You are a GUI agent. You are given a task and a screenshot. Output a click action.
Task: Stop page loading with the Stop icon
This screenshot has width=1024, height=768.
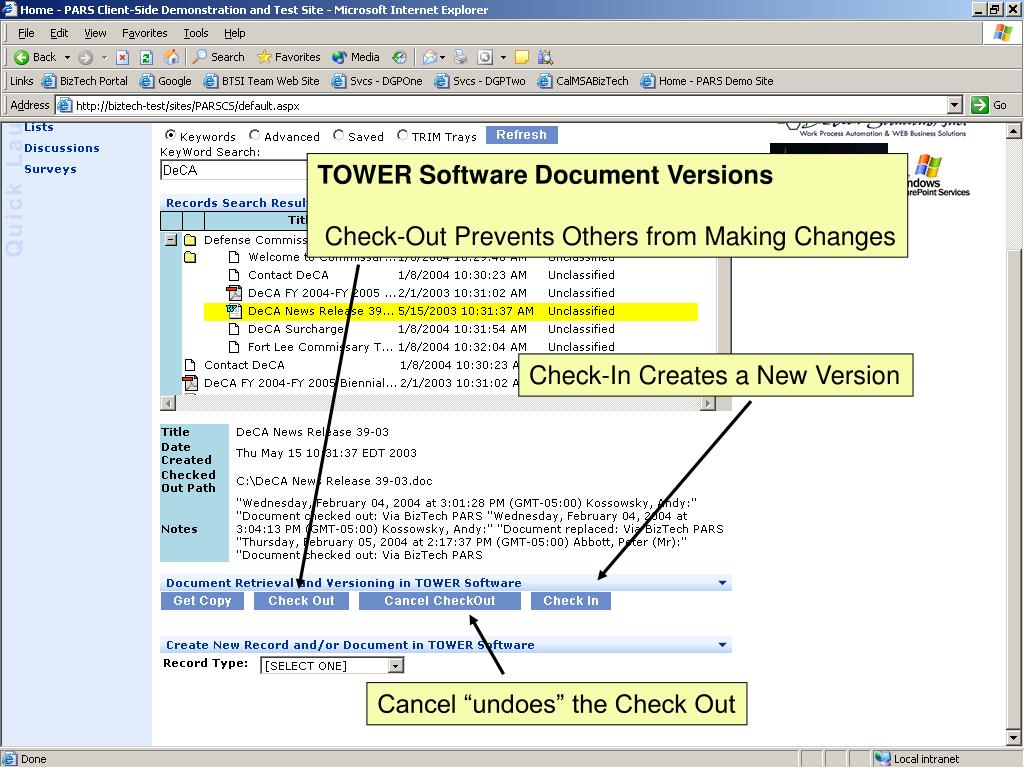pyautogui.click(x=122, y=57)
